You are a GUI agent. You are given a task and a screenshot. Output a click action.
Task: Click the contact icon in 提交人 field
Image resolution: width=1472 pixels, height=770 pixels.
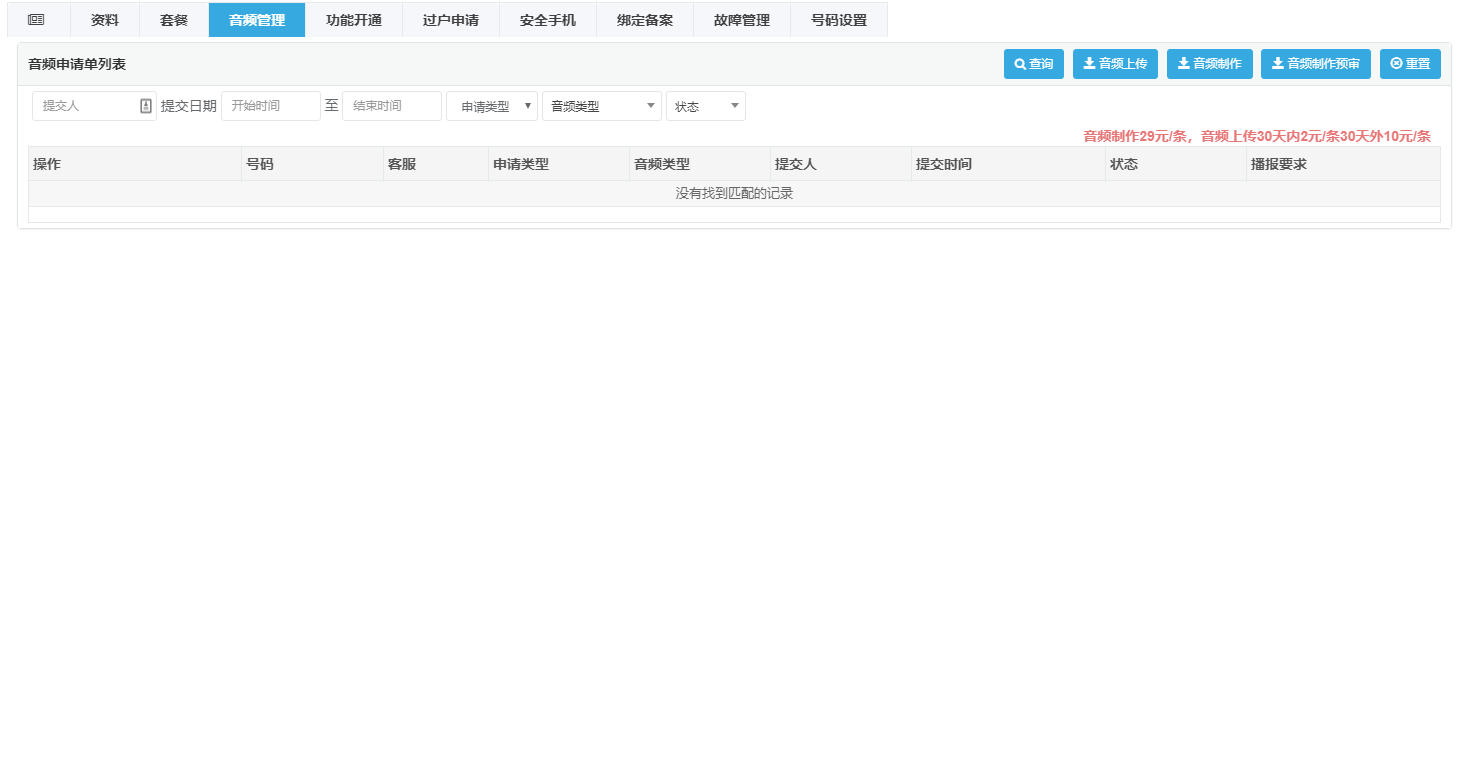(146, 106)
